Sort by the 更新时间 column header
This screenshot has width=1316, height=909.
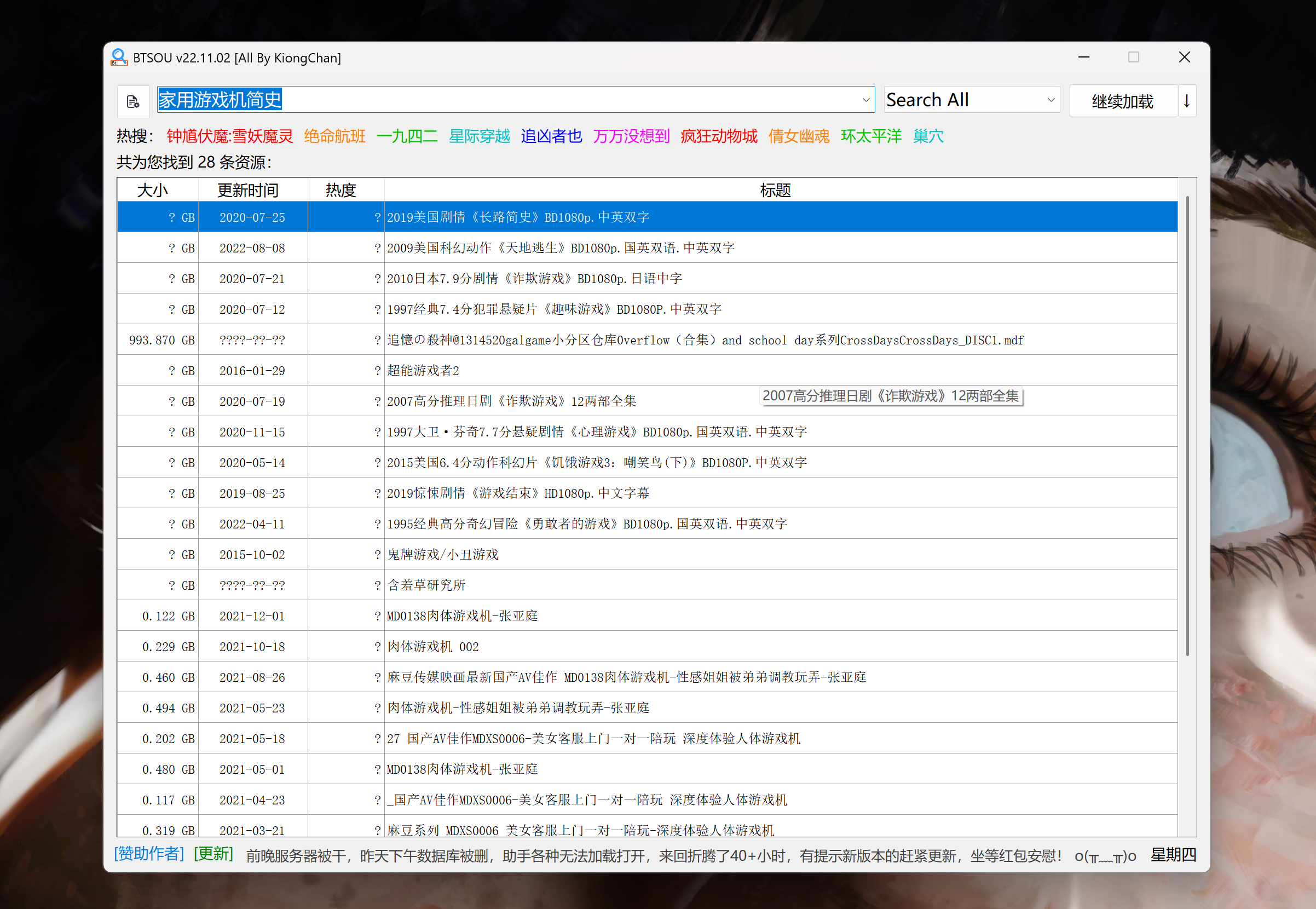(253, 190)
